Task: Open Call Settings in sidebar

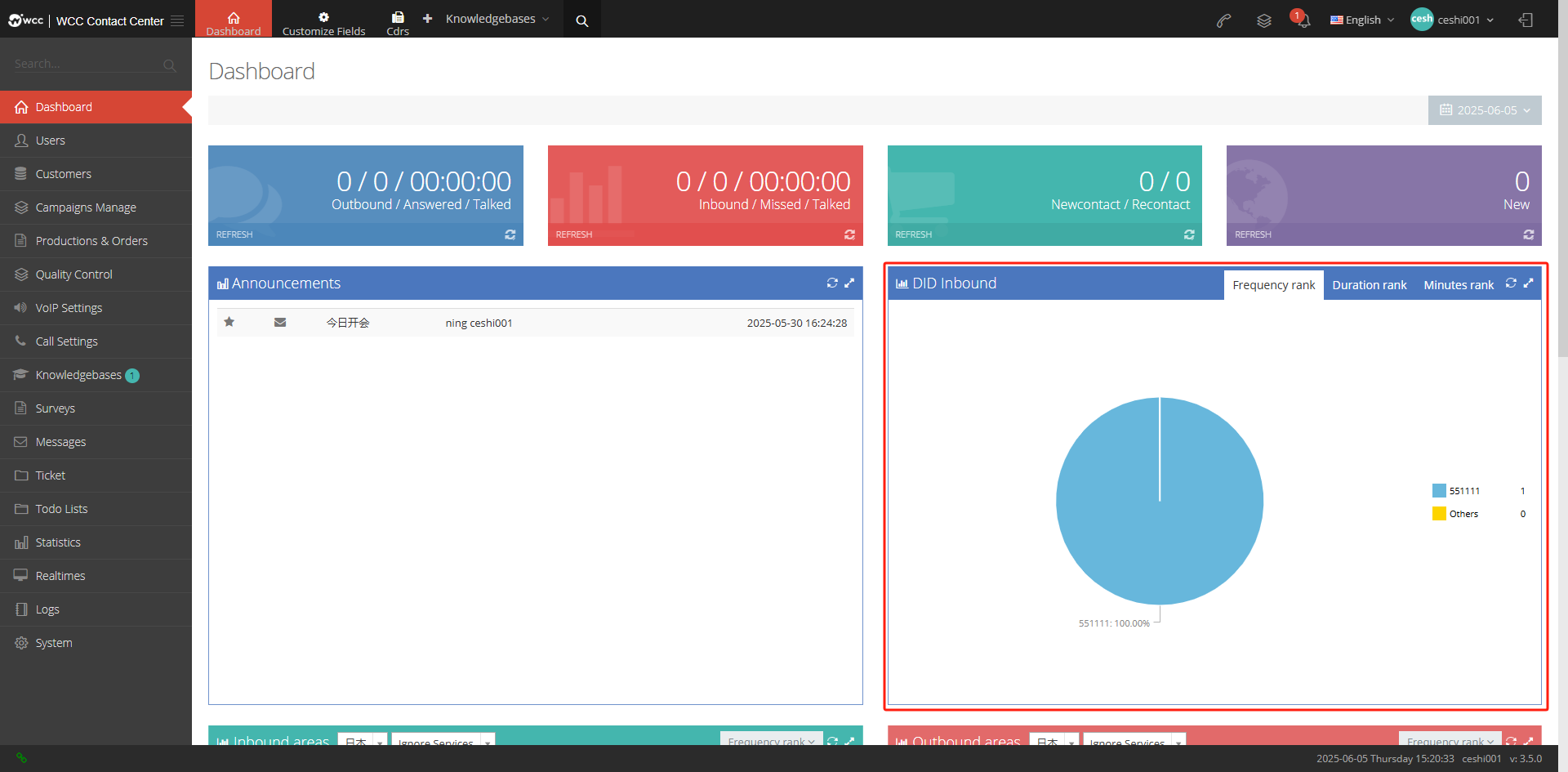Action: pyautogui.click(x=96, y=341)
